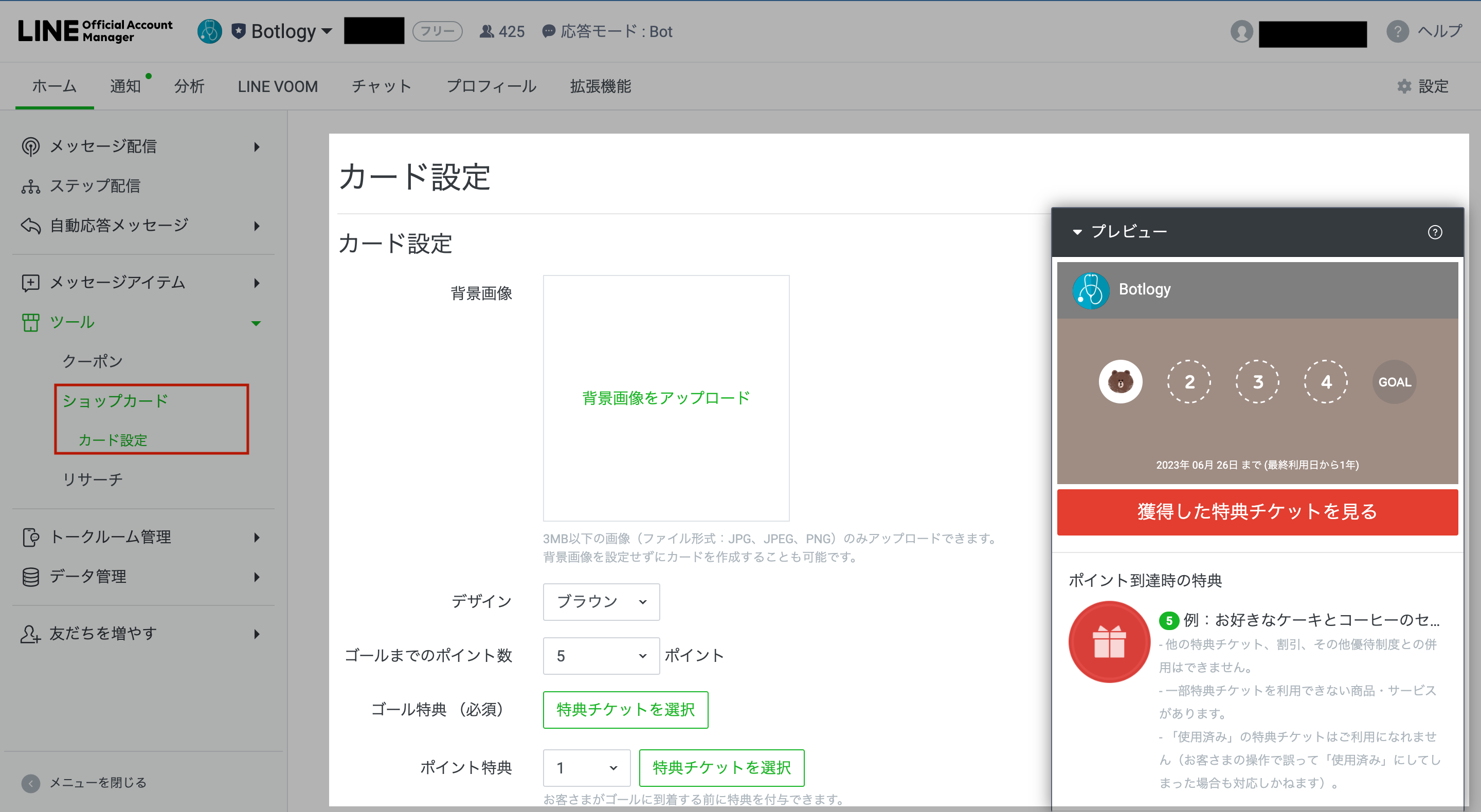
Task: Click 背景画像をアップロード upload area
Action: tap(666, 398)
